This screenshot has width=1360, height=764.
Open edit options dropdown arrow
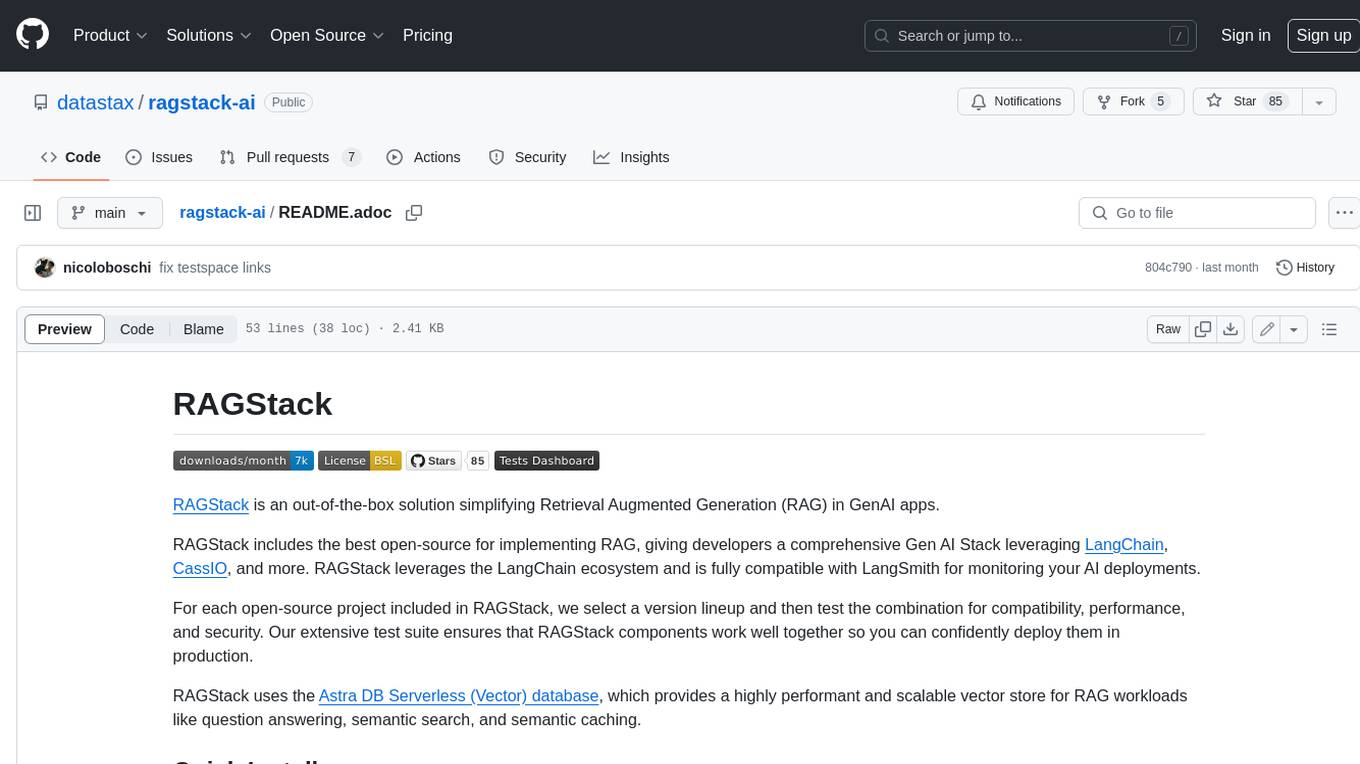pyautogui.click(x=1294, y=329)
